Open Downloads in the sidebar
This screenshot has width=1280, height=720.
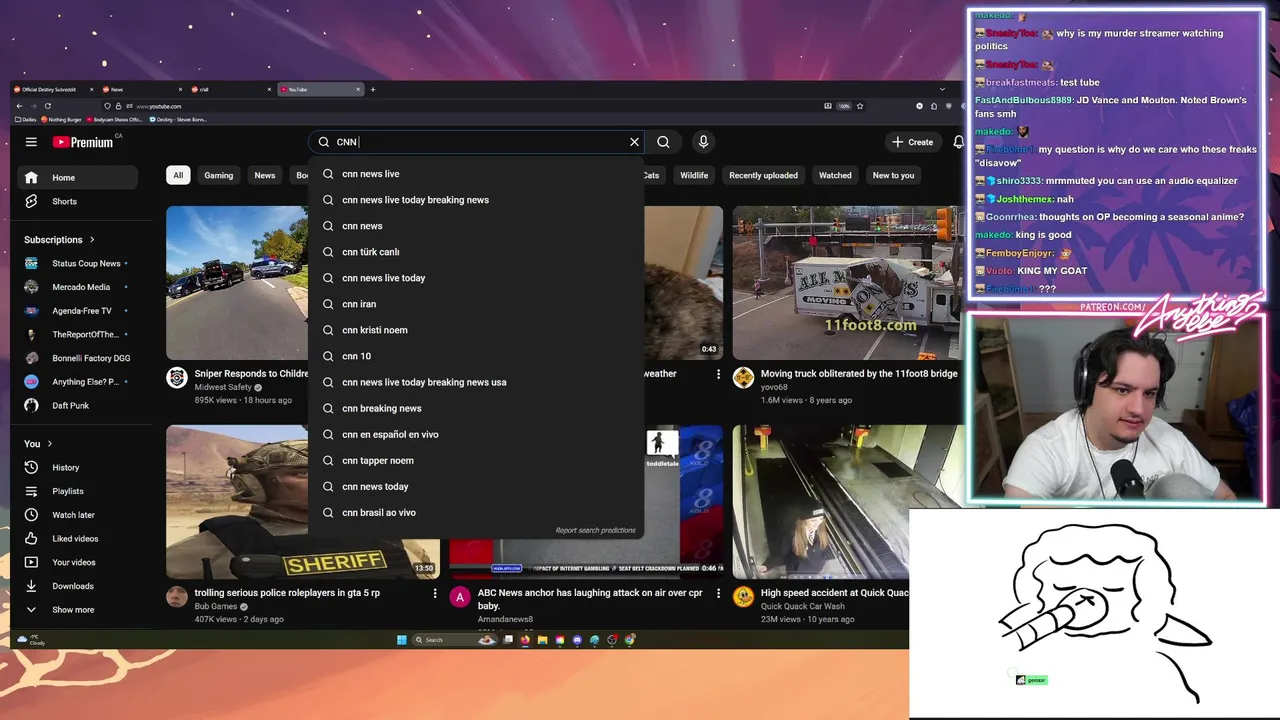point(76,586)
